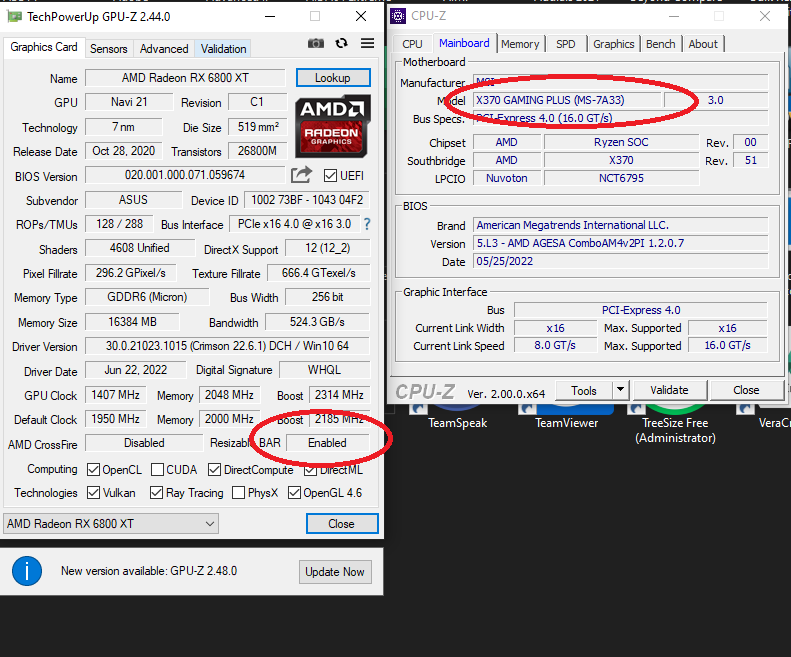Click the motherboard model X370 GAMING PLUS
The height and width of the screenshot is (657, 791).
click(567, 100)
